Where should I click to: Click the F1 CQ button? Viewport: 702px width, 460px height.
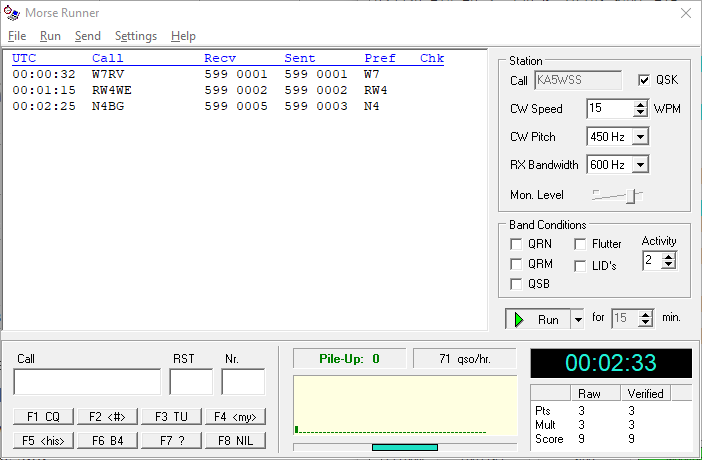coord(43,417)
